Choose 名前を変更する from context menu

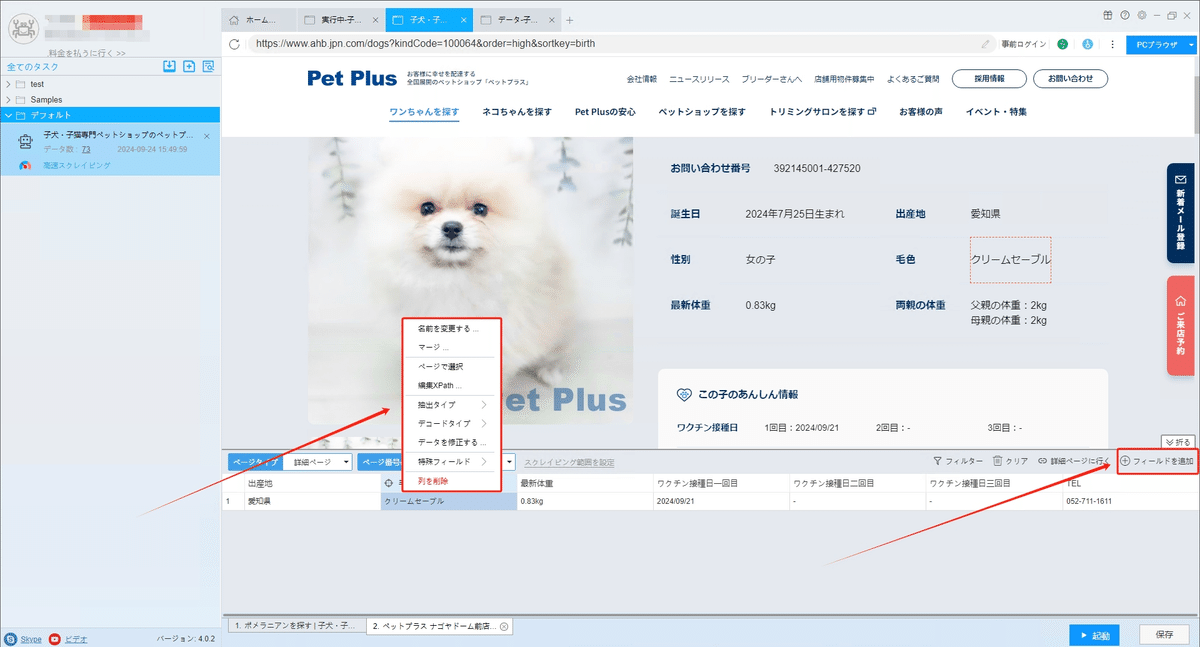pyautogui.click(x=451, y=328)
